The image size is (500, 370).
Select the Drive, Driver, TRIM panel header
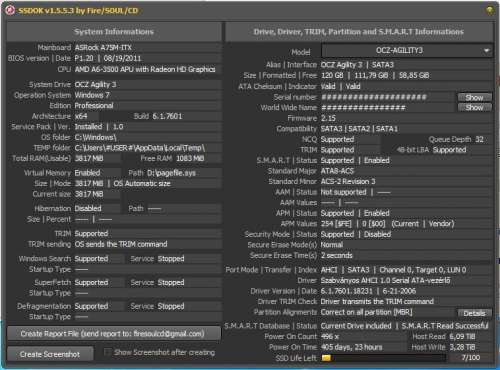359,32
